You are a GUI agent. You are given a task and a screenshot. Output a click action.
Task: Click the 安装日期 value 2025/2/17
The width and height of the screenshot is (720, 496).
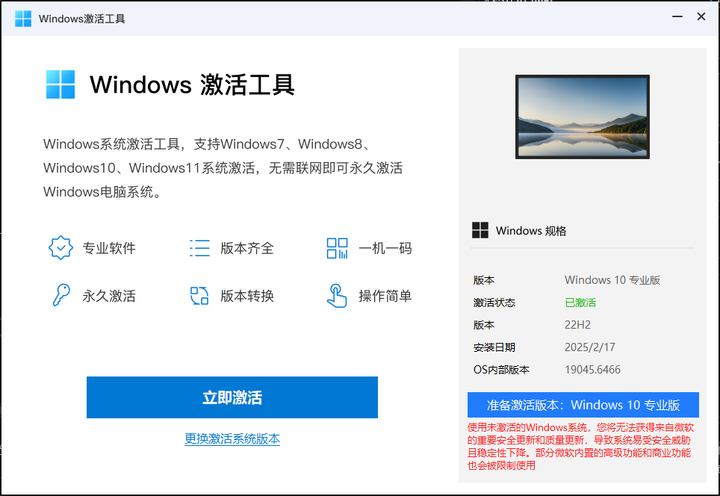point(592,347)
